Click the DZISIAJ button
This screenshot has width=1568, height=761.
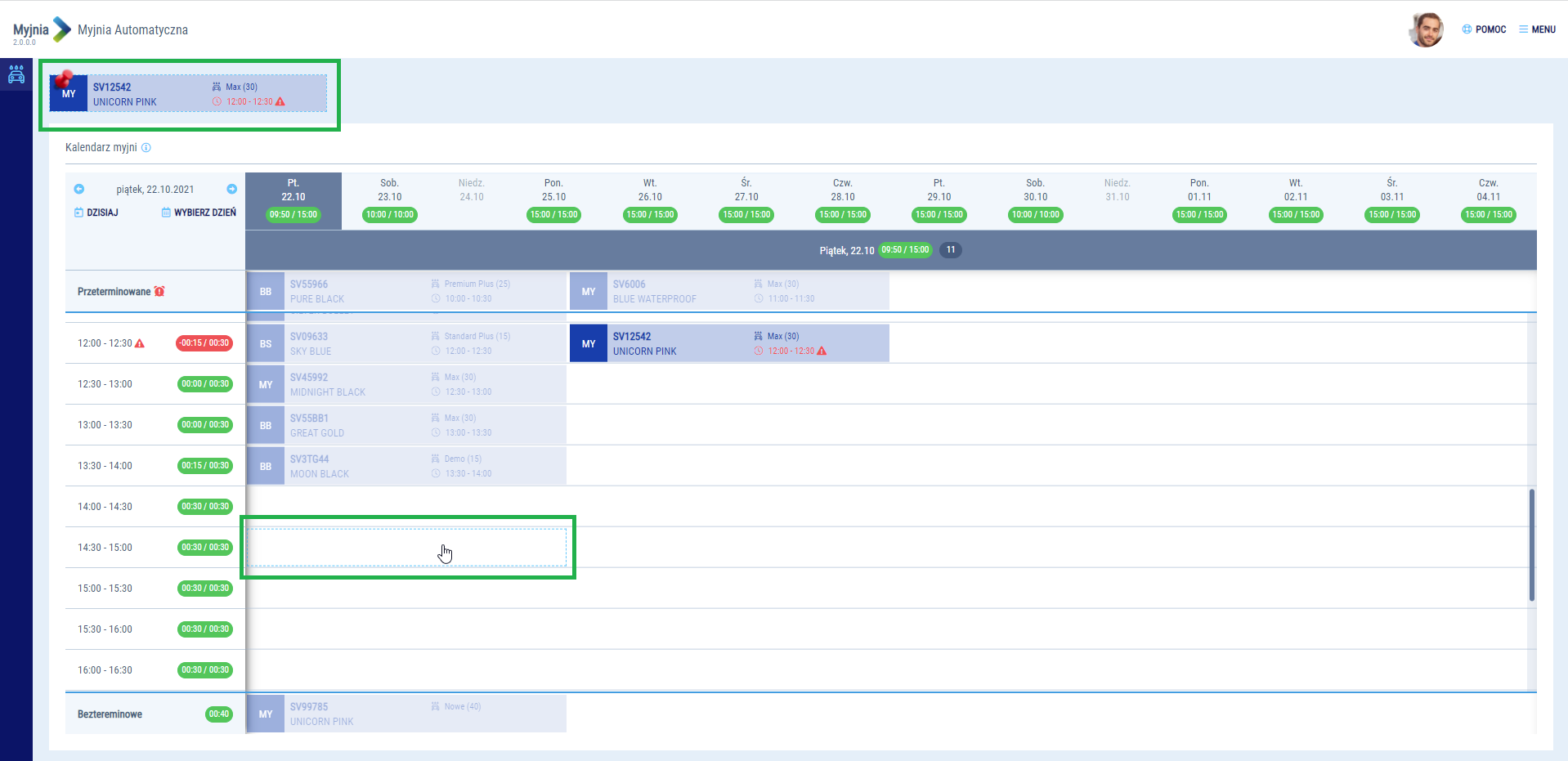(x=96, y=213)
